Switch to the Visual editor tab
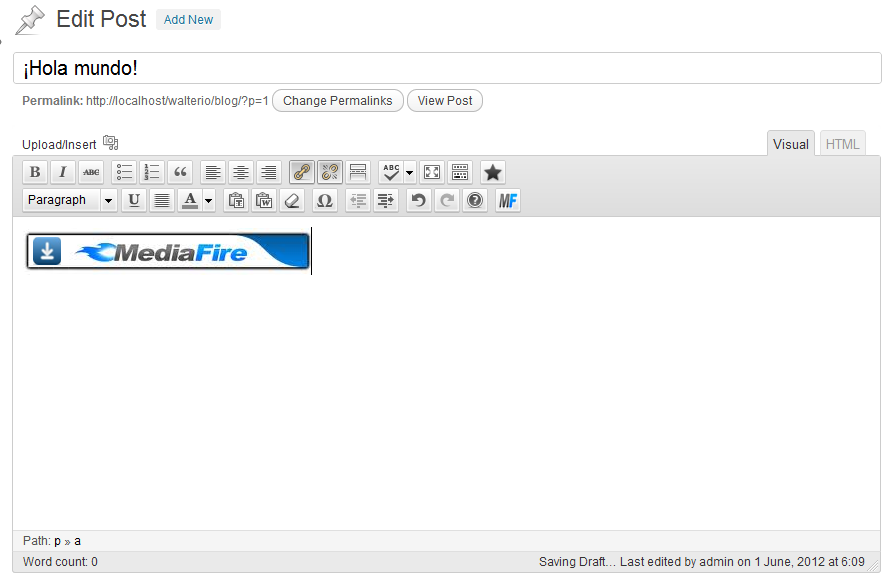 (x=791, y=144)
